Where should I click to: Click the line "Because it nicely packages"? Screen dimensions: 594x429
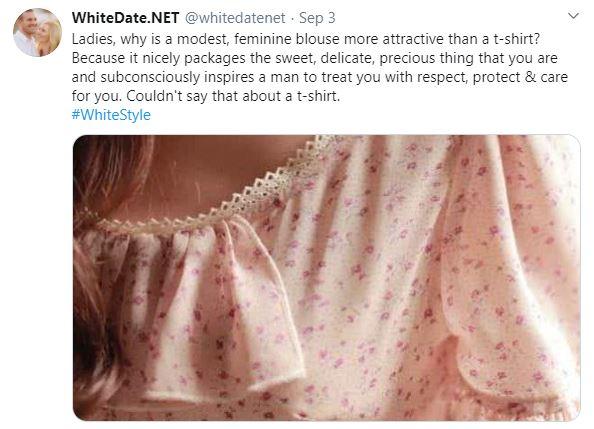pos(314,58)
